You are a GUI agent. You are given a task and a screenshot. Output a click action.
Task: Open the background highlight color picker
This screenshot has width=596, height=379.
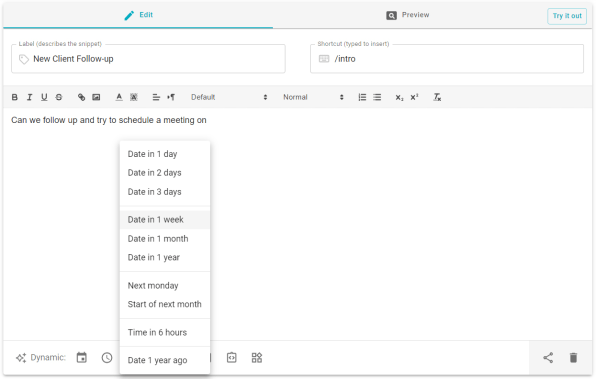click(134, 97)
